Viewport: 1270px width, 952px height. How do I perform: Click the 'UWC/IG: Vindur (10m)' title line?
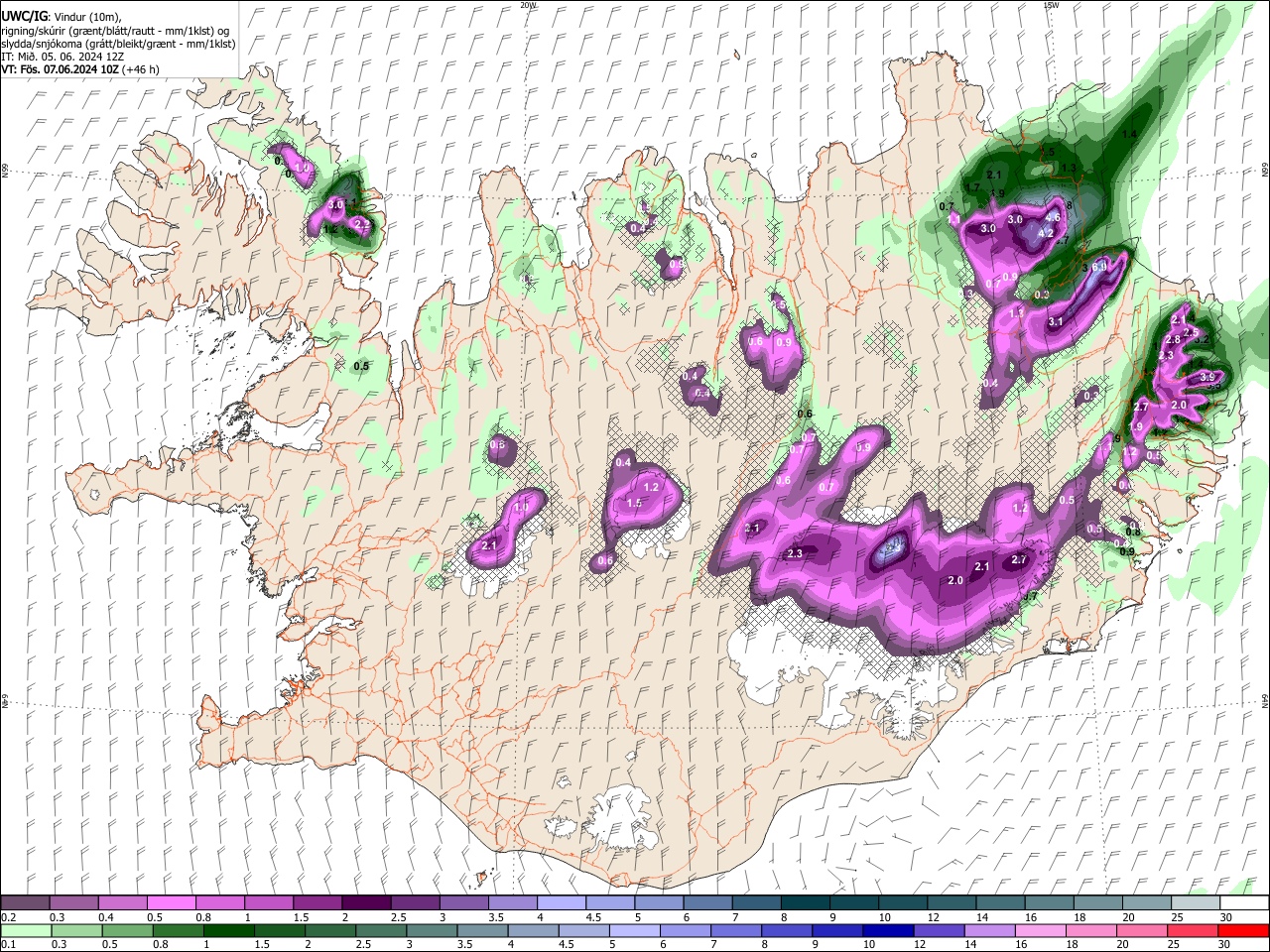[x=62, y=16]
